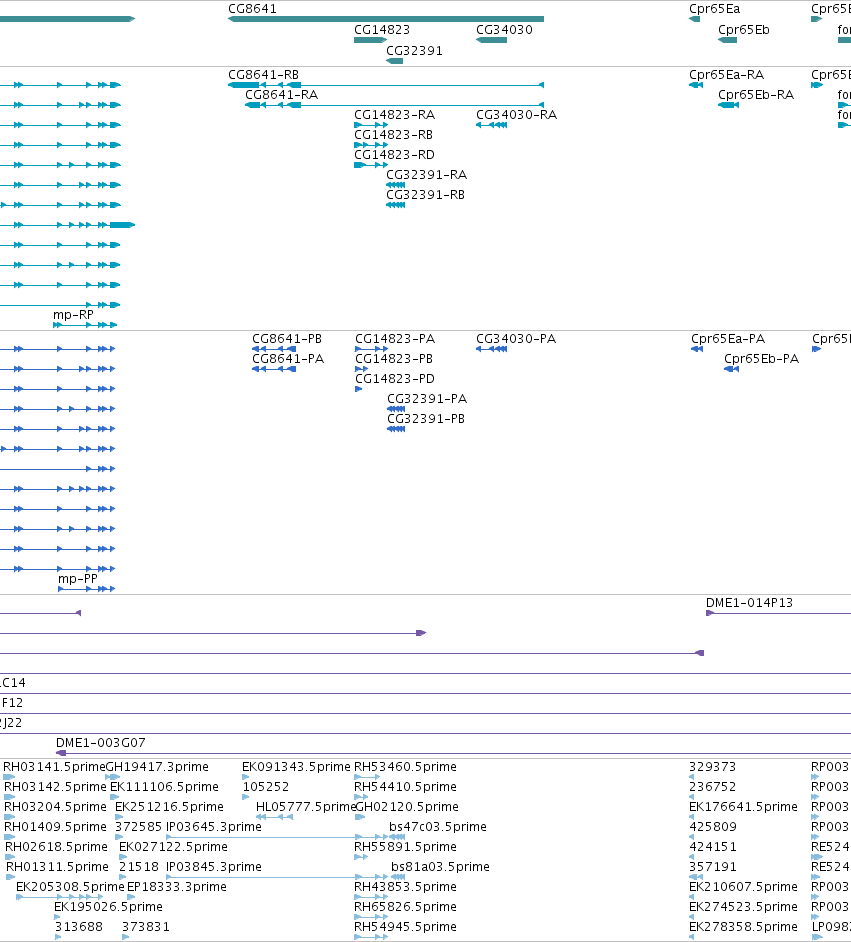Open EST bs81a03.5prime

440,866
